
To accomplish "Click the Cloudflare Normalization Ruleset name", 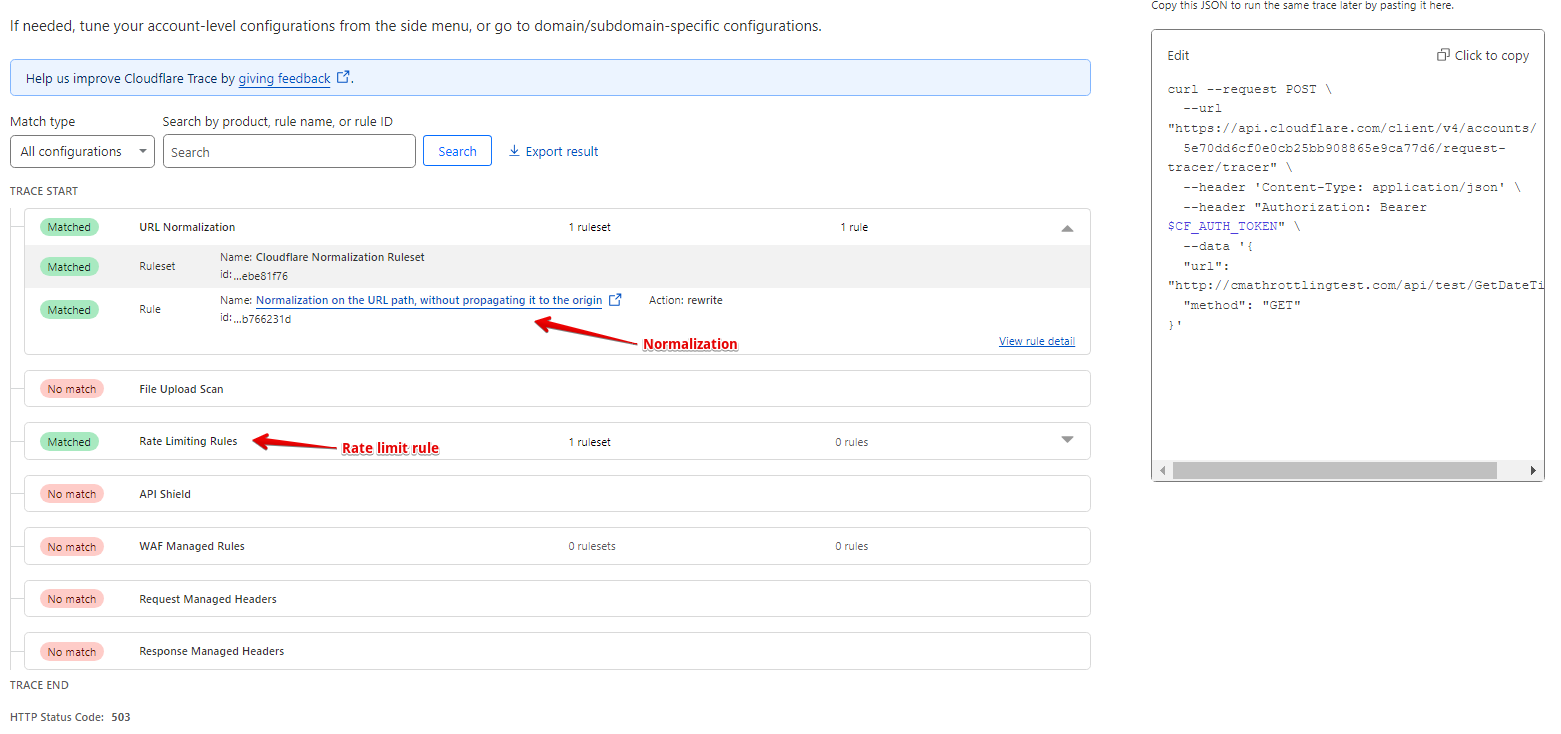I will 340,257.
